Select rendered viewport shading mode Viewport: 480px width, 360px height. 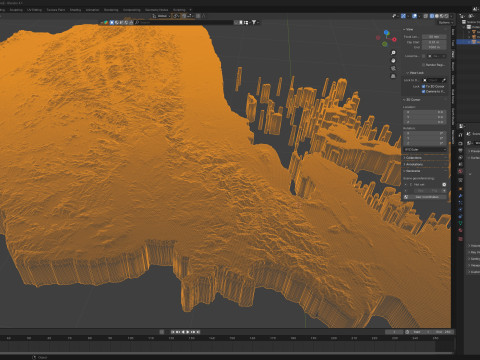[447, 16]
